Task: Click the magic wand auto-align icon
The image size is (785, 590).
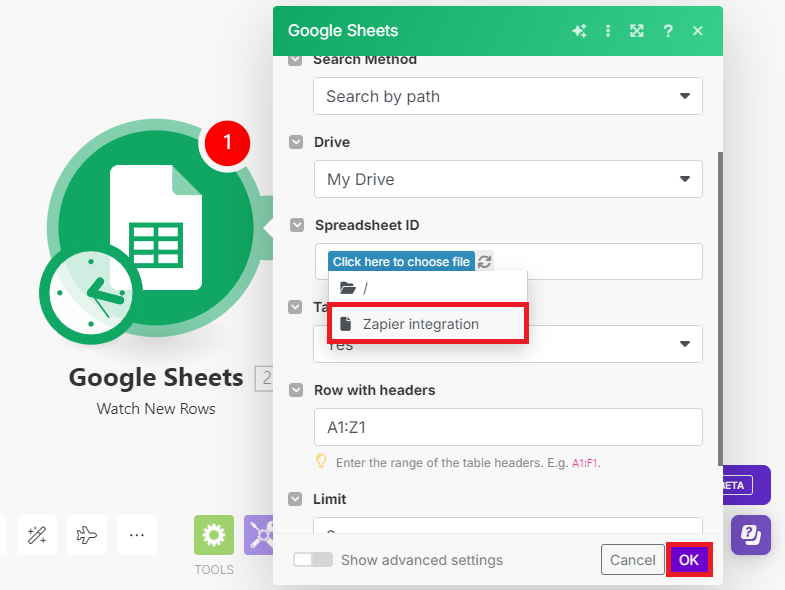Action: (37, 535)
